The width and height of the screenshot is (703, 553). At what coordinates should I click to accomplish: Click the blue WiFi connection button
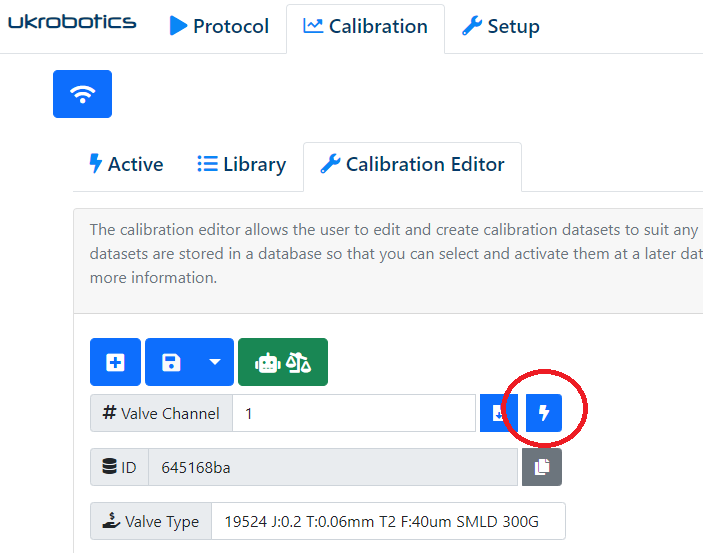(82, 94)
